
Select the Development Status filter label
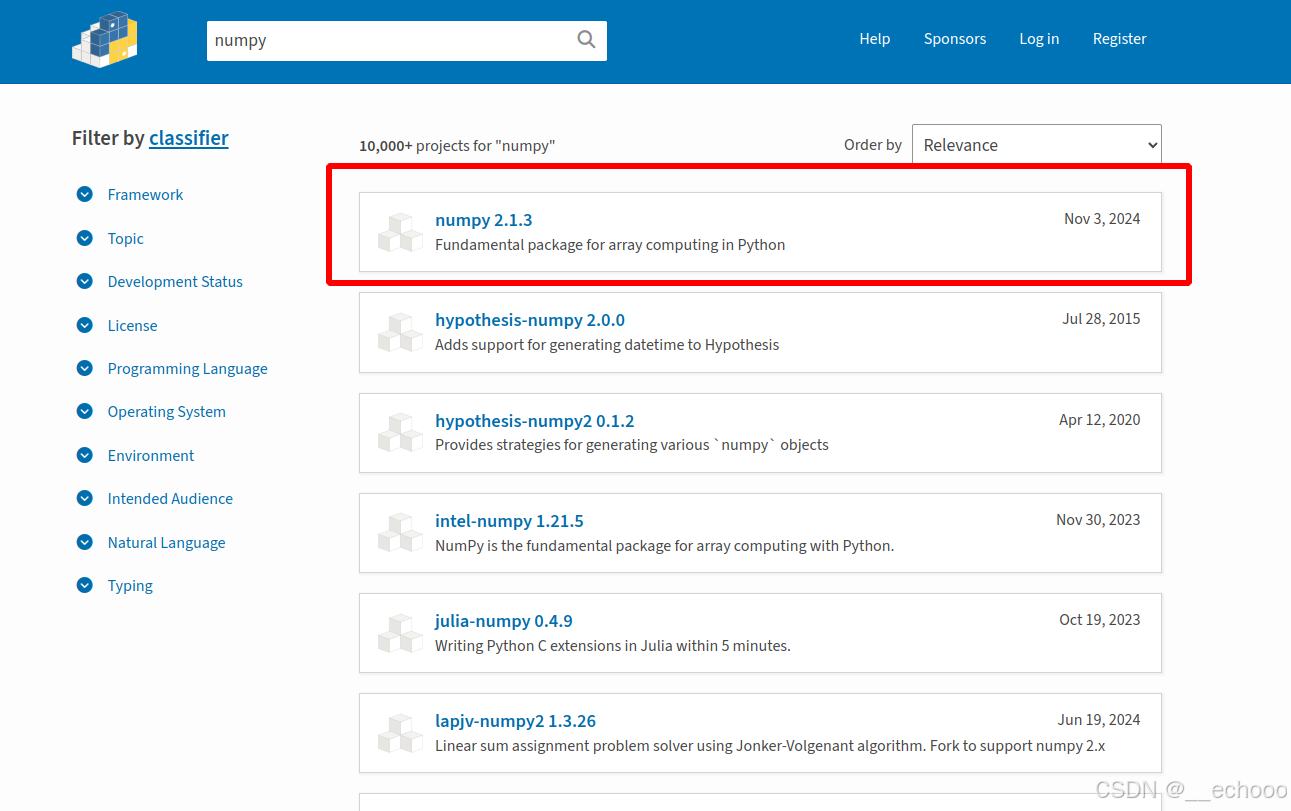175,282
